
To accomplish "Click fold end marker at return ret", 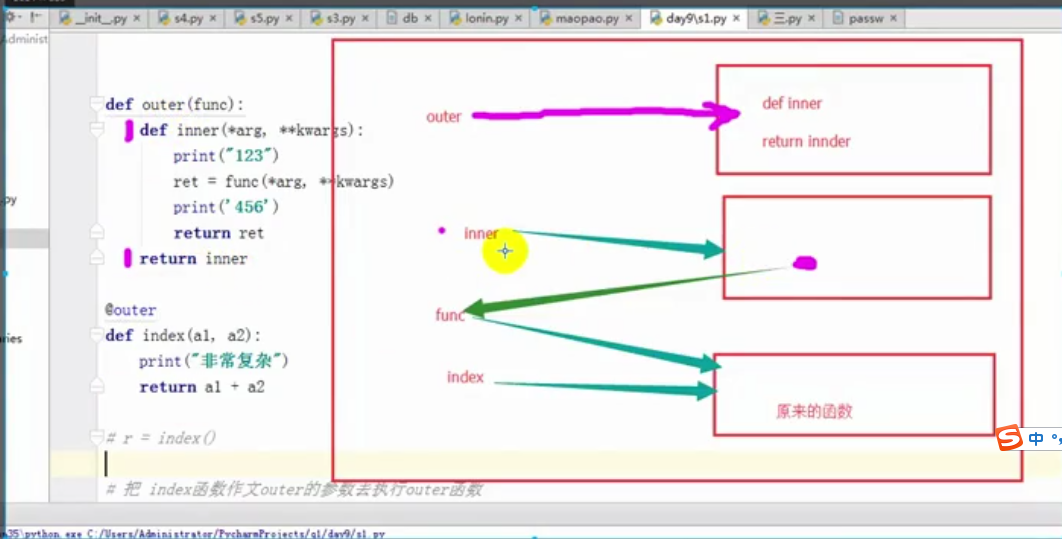I will coord(96,232).
